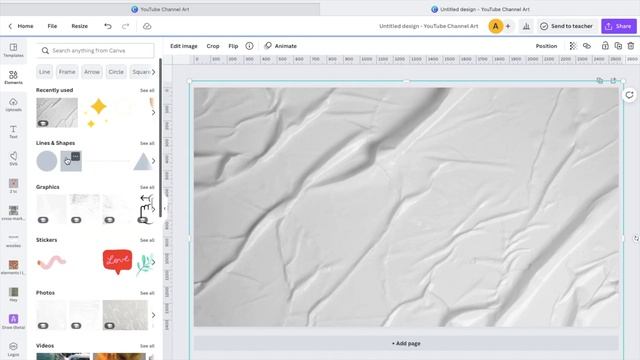The height and width of the screenshot is (360, 640).
Task: Click the Share button
Action: point(619,26)
